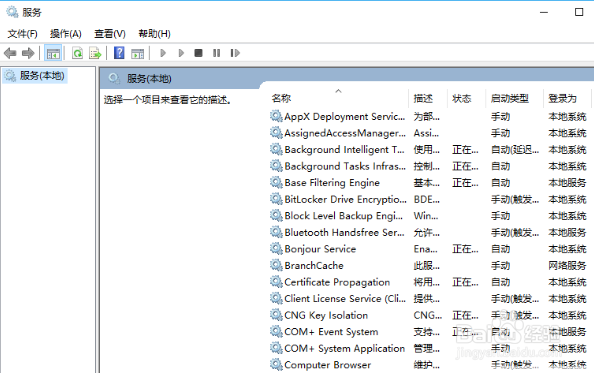Select Background Tasks Infras... service name
The width and height of the screenshot is (594, 373).
(345, 166)
